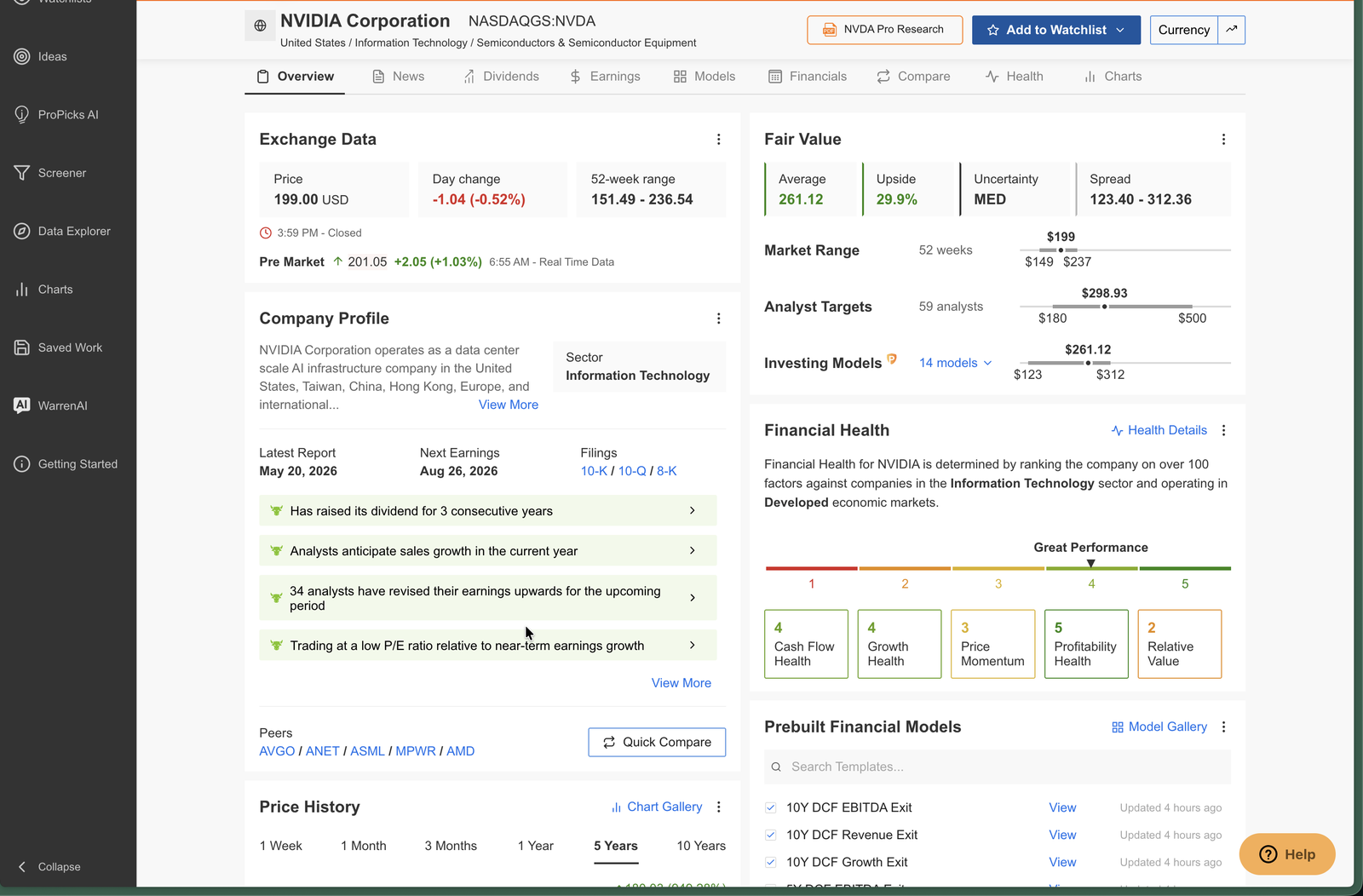Image resolution: width=1363 pixels, height=896 pixels.
Task: Open Chart Gallery link
Action: tap(657, 807)
